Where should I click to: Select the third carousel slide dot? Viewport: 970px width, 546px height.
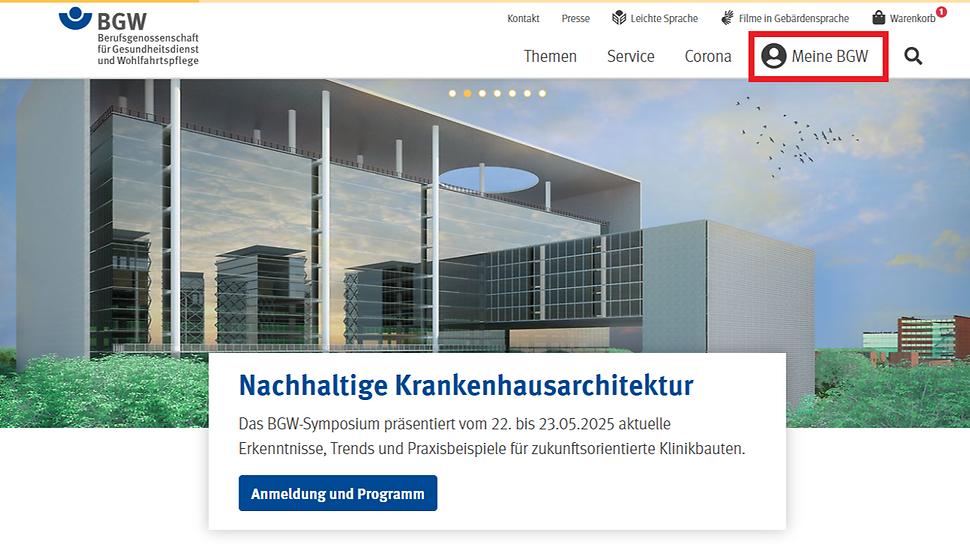482,93
